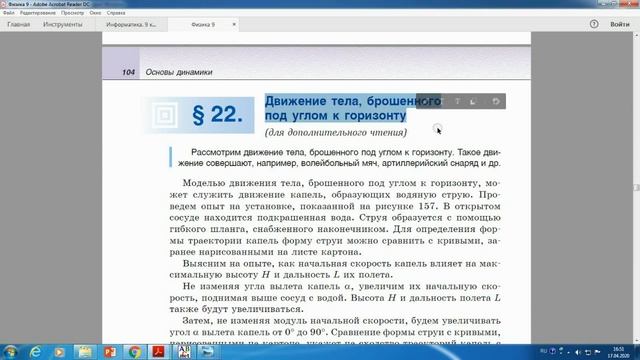Open PowerPoint from the taskbar
Screen dimensions: 640x360
click(x=109, y=352)
